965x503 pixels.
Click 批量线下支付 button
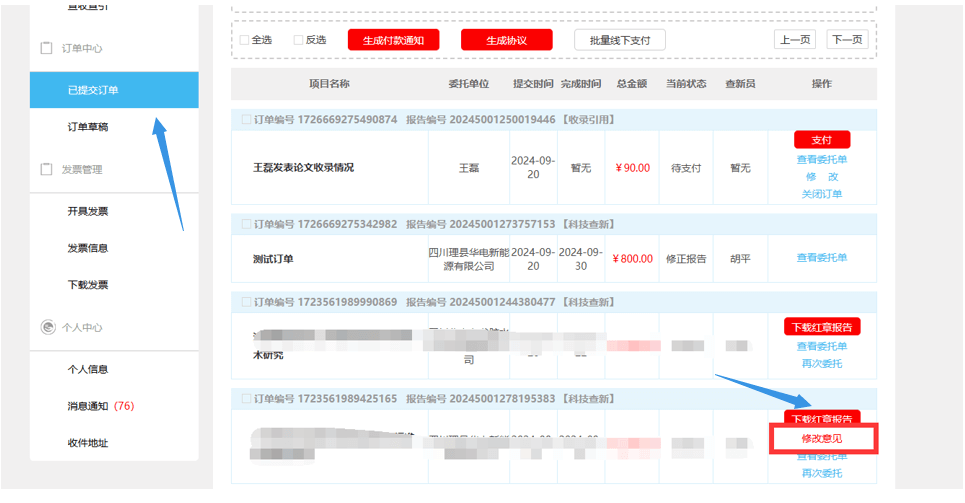[619, 40]
